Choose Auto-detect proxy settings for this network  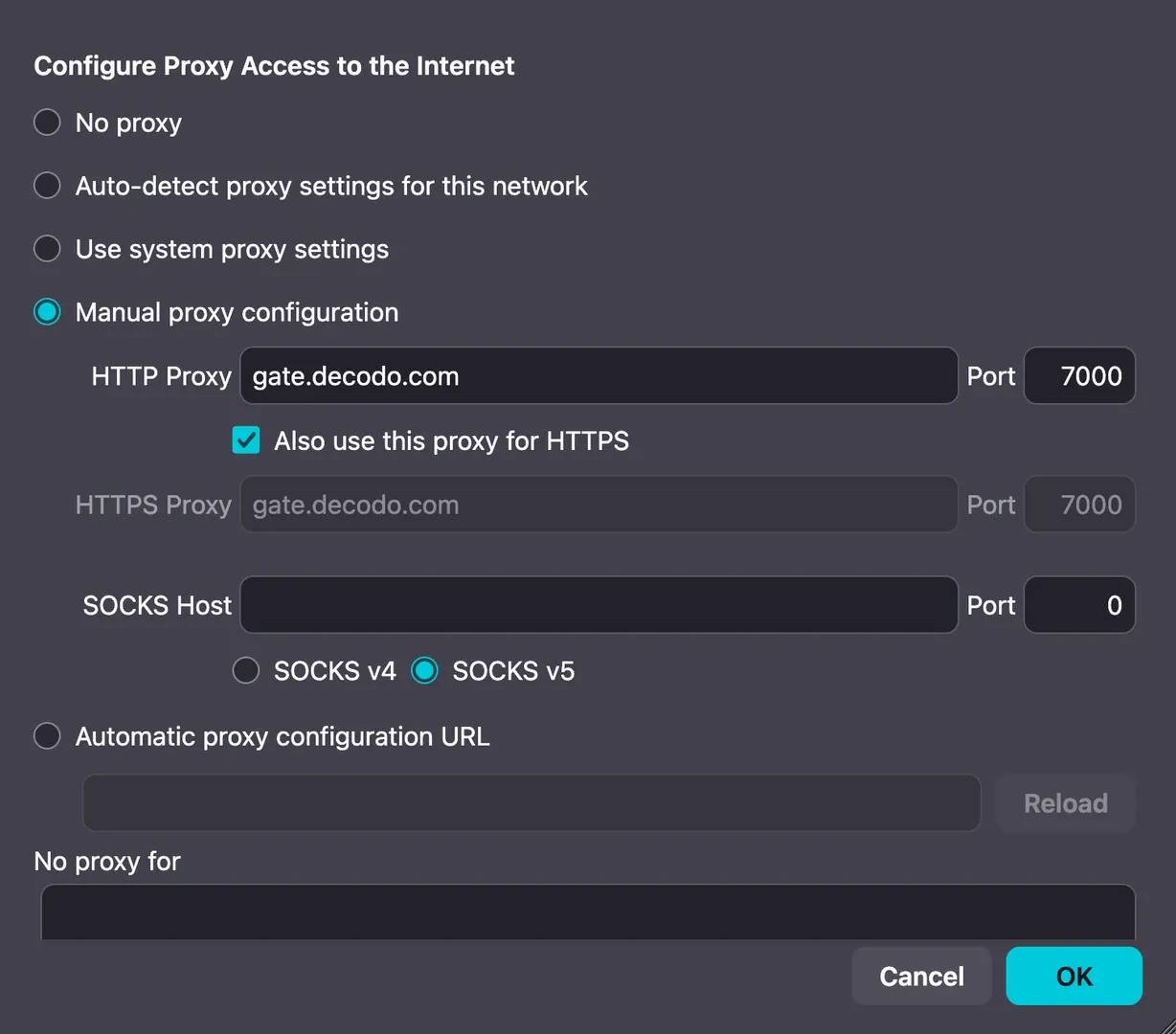[47, 186]
